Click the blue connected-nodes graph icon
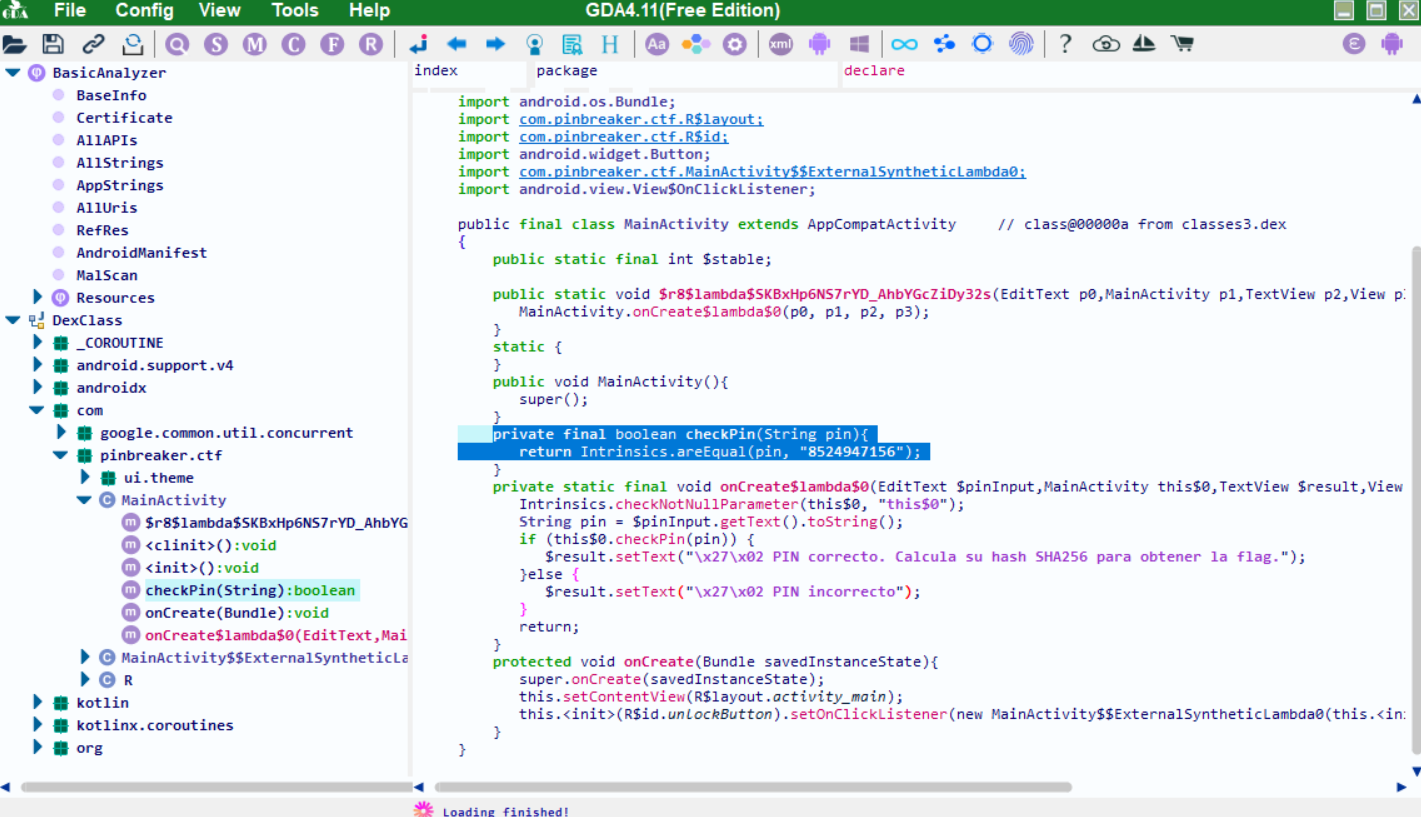Image resolution: width=1421 pixels, height=817 pixels. pos(944,44)
